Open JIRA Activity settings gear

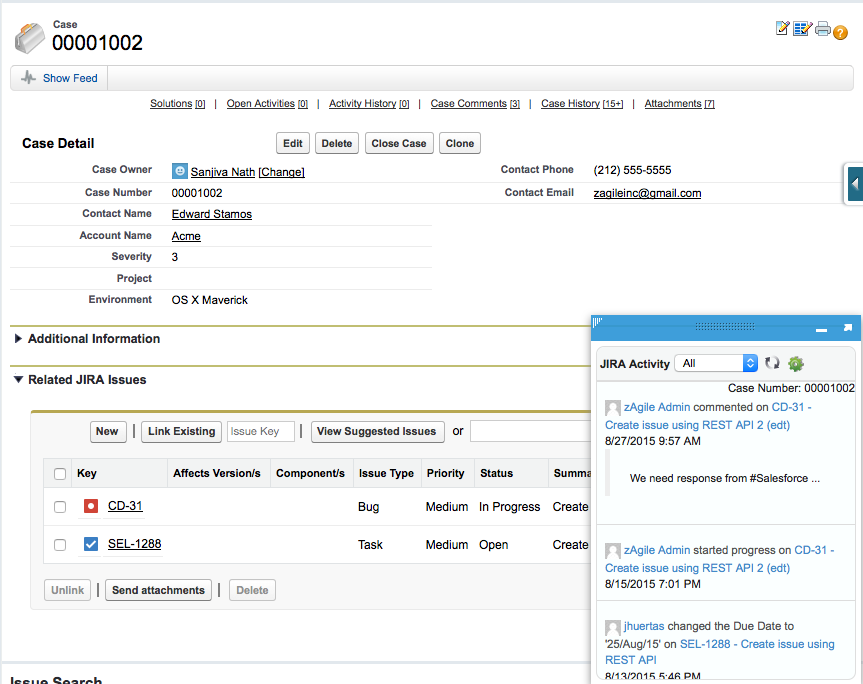point(796,363)
